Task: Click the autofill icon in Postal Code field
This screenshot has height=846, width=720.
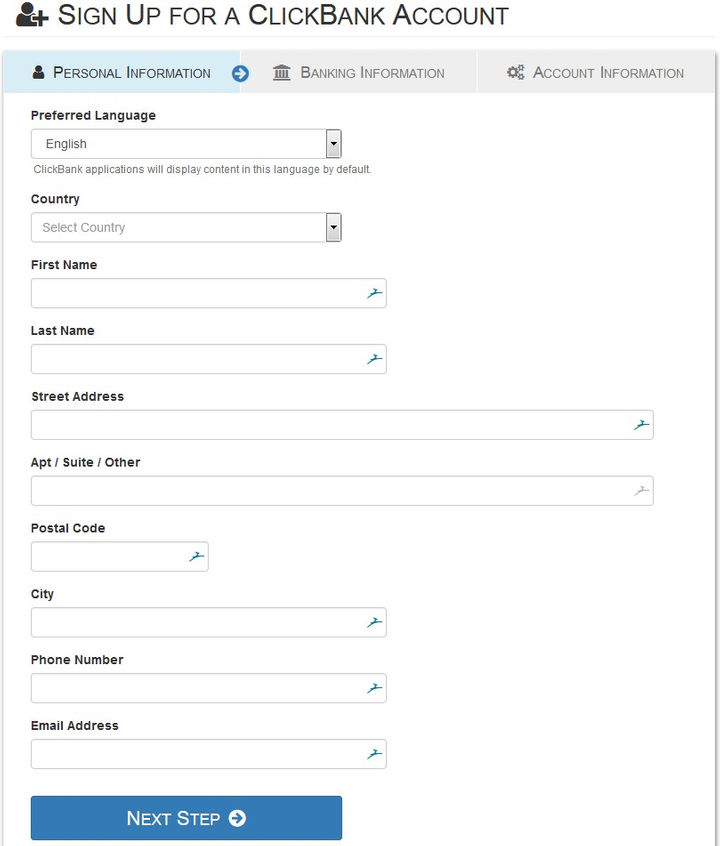Action: point(196,556)
